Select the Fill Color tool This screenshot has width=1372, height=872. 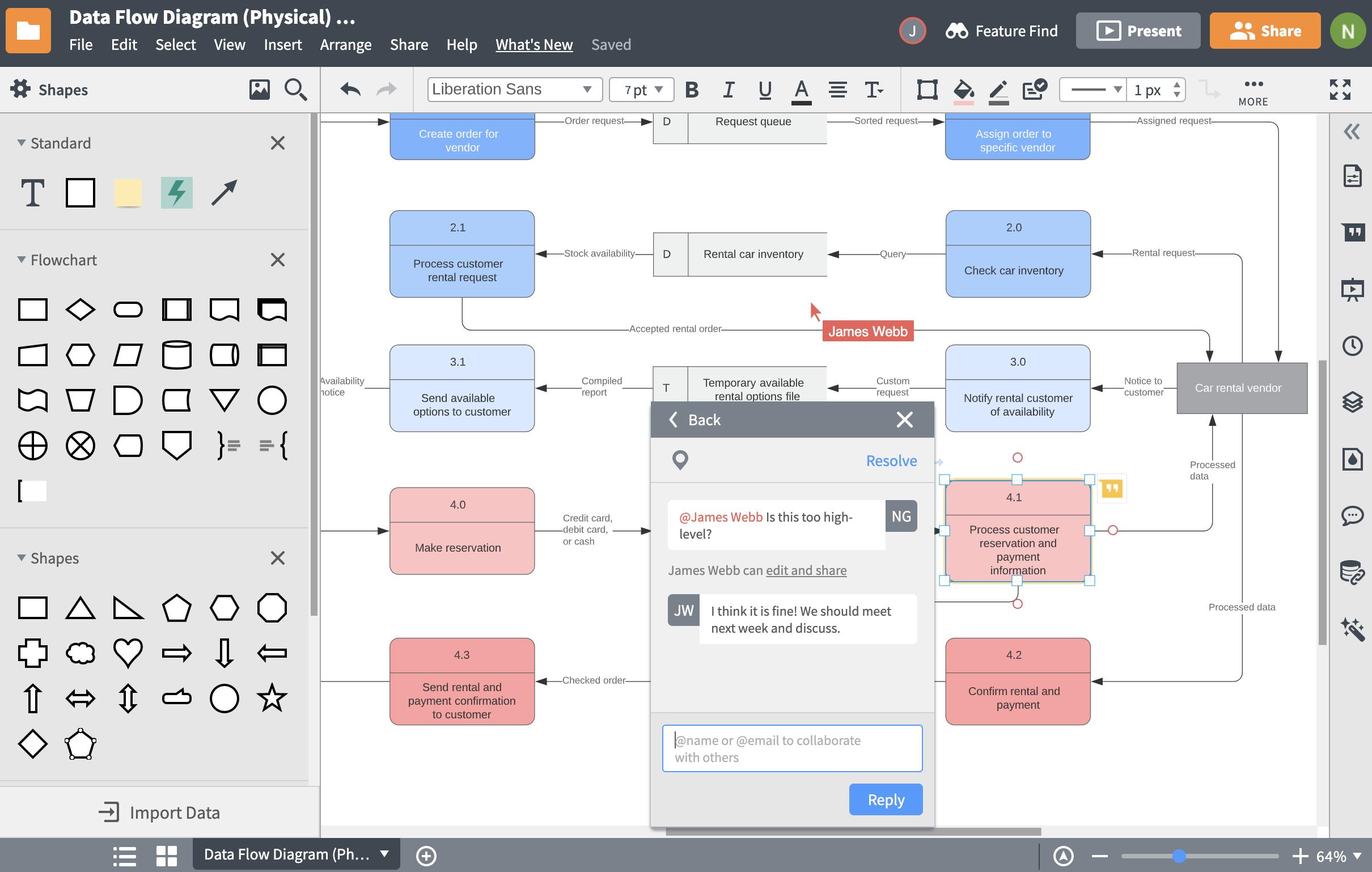[962, 89]
